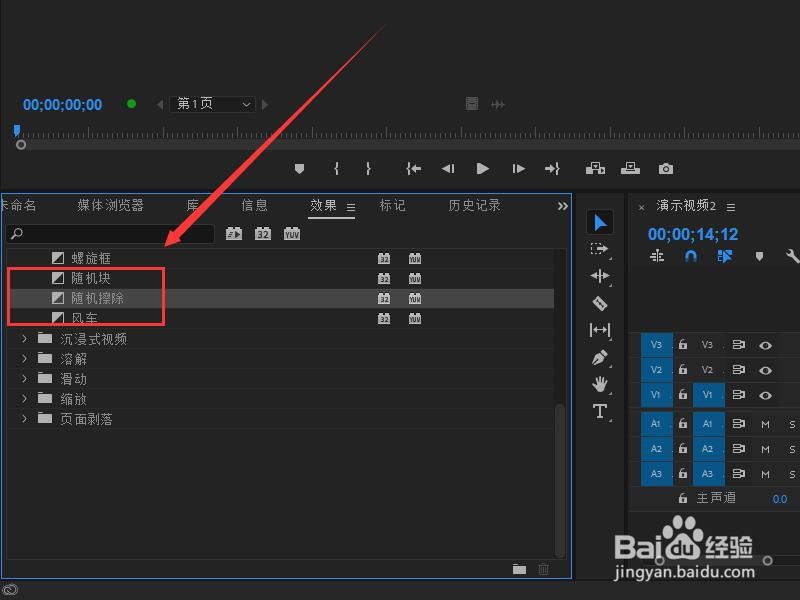Click the delete trash icon in Effects panel
The width and height of the screenshot is (800, 600).
click(543, 569)
